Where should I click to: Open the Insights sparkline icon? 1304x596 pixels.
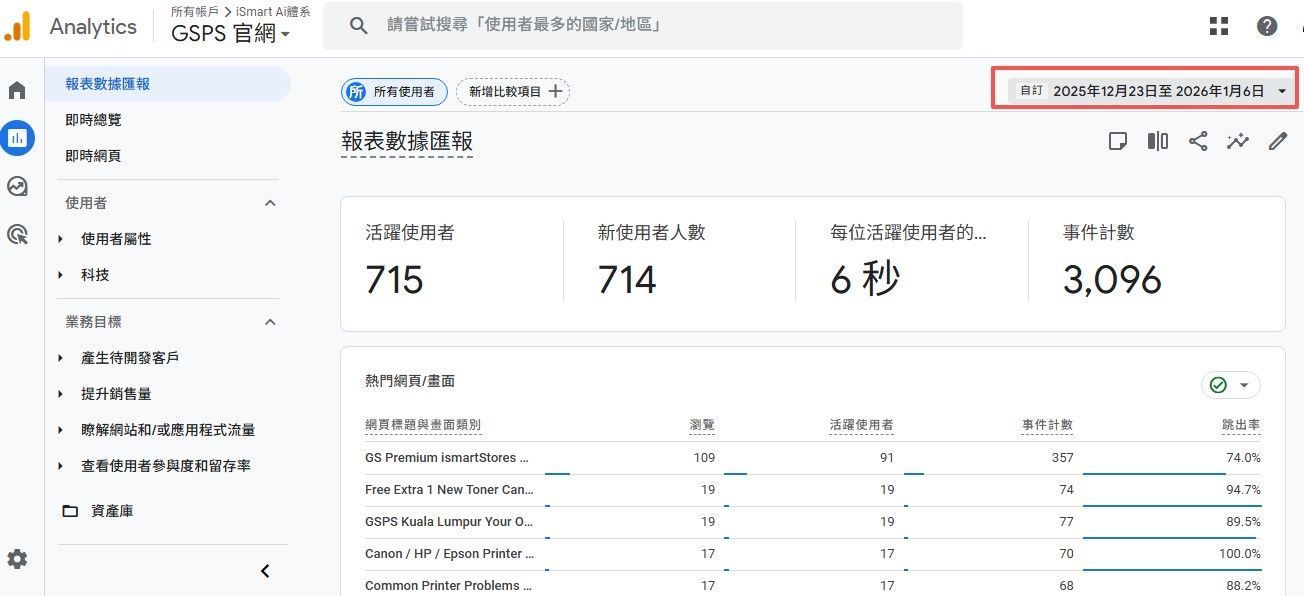tap(1238, 141)
